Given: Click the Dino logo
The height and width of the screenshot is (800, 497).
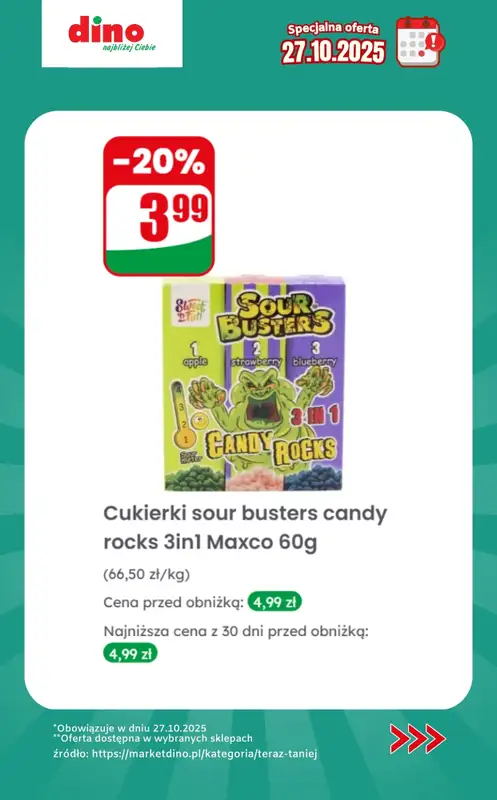Looking at the screenshot, I should [x=112, y=34].
